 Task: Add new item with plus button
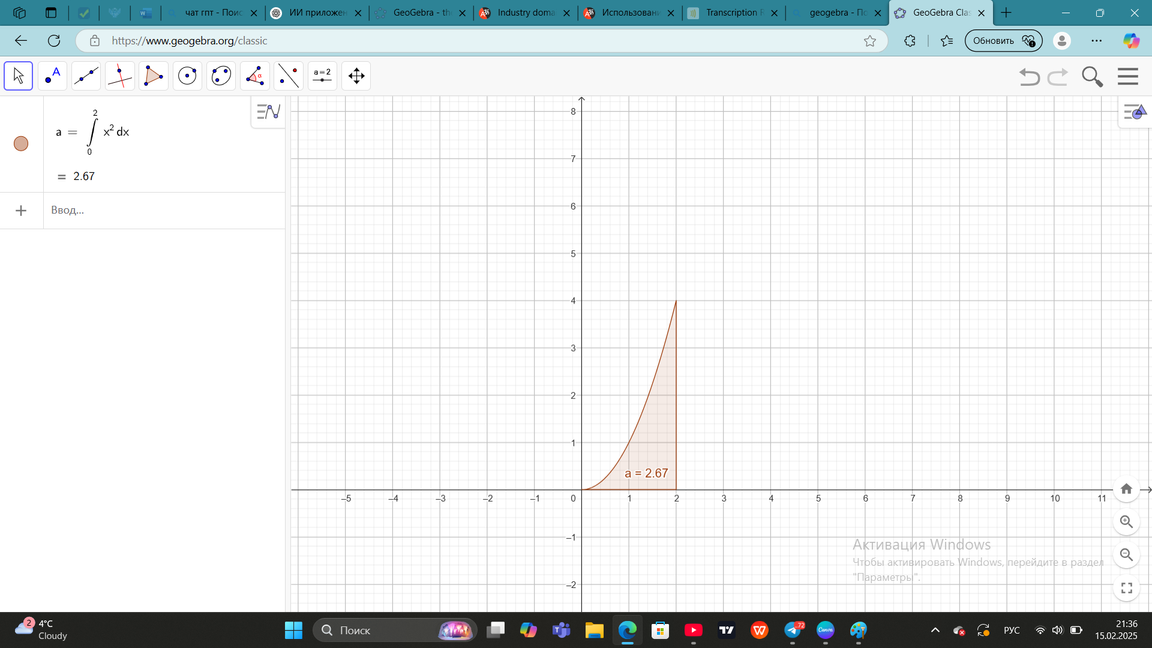(x=21, y=210)
